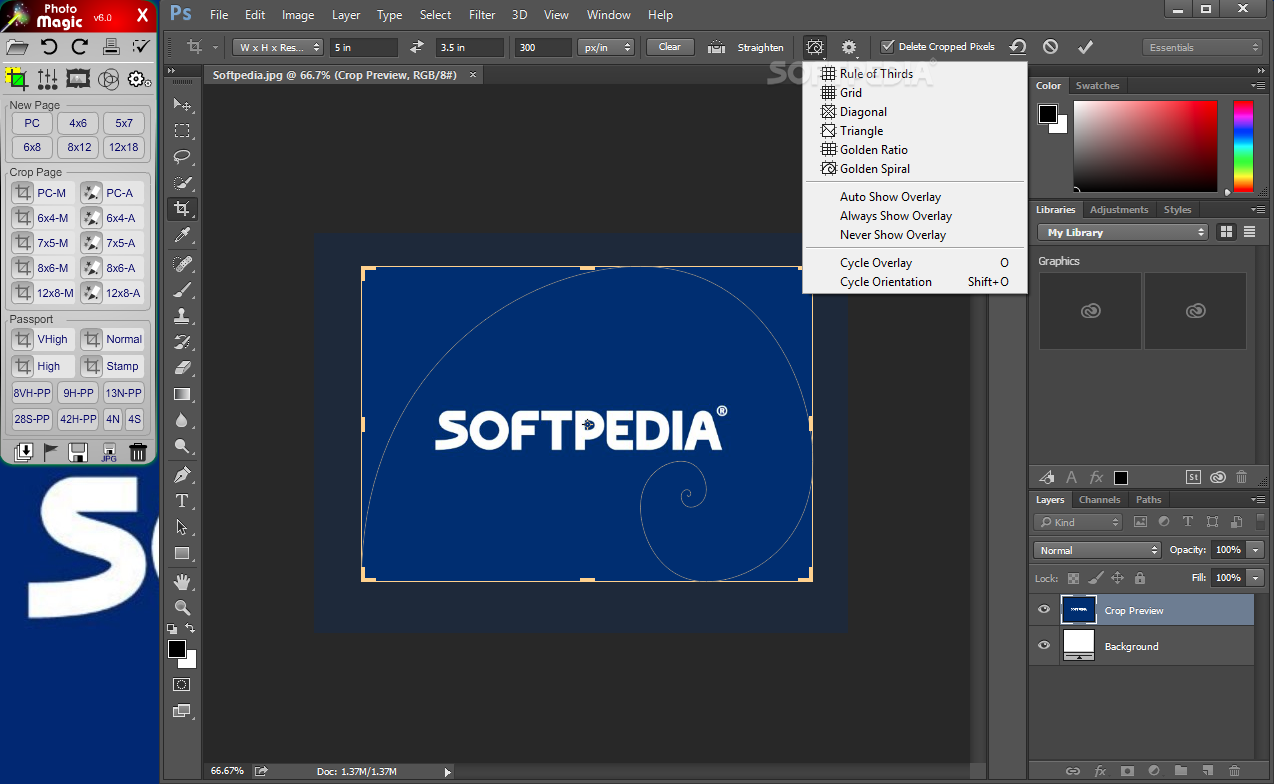Click the Redo arrow in Photo Magic
Image resolution: width=1274 pixels, height=784 pixels.
(80, 46)
